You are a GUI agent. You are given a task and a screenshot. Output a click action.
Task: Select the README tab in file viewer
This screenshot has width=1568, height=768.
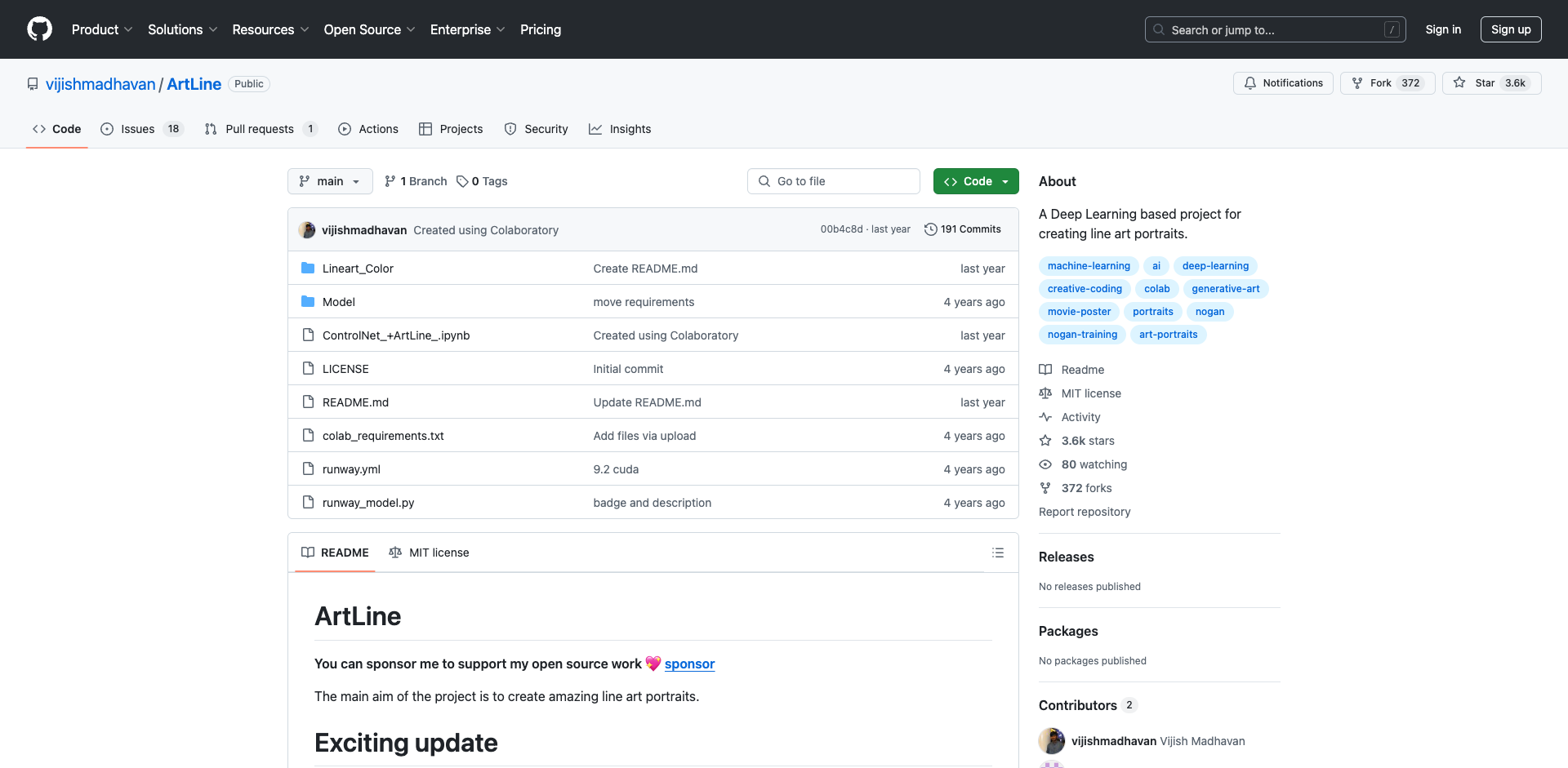[335, 553]
